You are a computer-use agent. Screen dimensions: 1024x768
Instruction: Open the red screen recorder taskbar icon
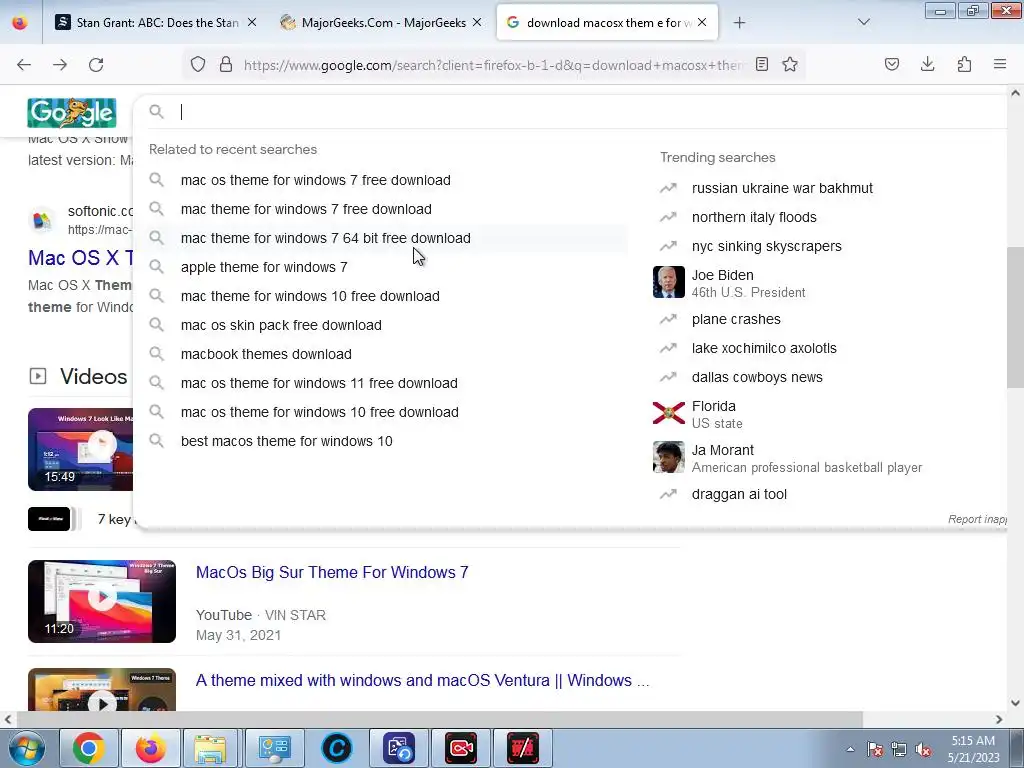tap(461, 748)
